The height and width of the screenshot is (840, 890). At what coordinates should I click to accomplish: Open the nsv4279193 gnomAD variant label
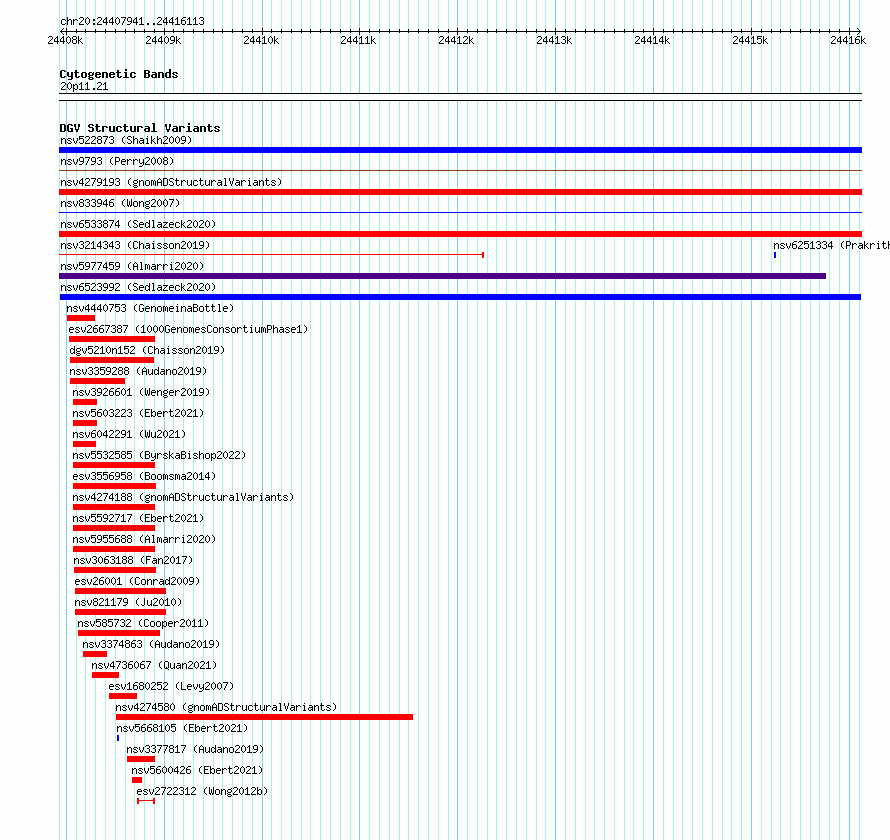171,182
